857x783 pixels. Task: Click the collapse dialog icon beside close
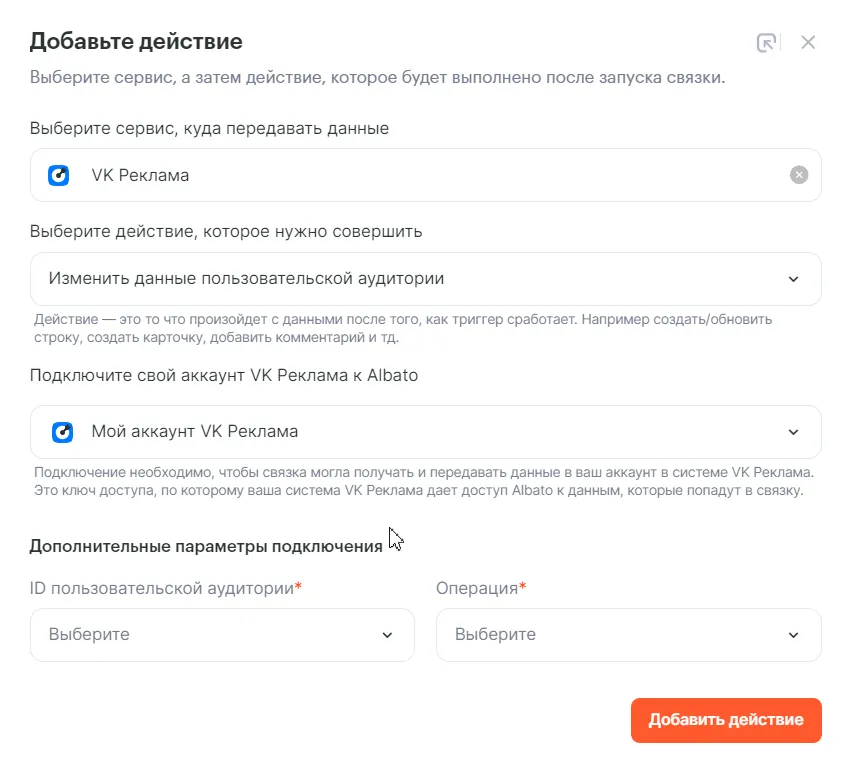coord(766,42)
